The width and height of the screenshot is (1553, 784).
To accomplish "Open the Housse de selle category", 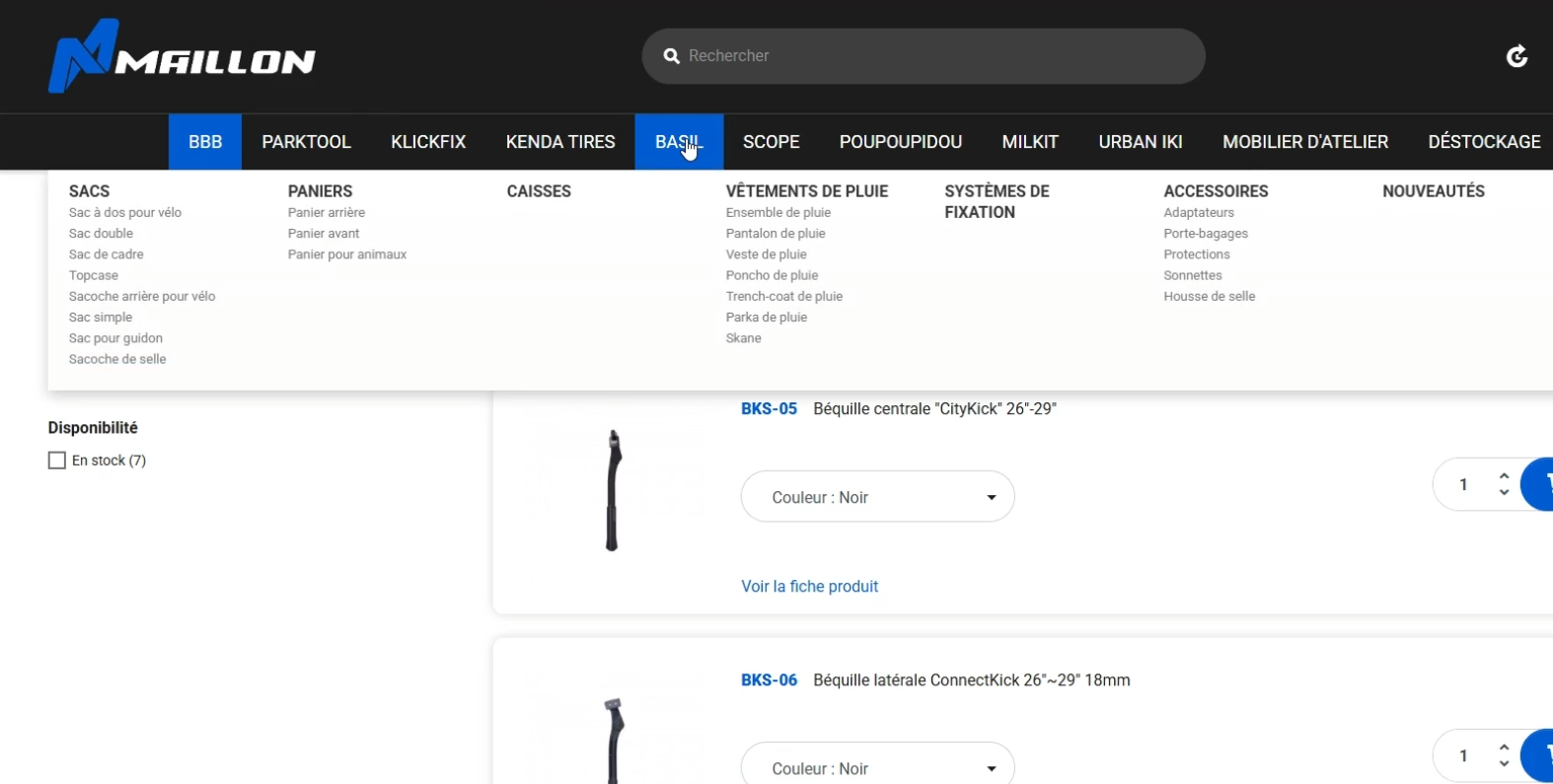I will coord(1210,296).
